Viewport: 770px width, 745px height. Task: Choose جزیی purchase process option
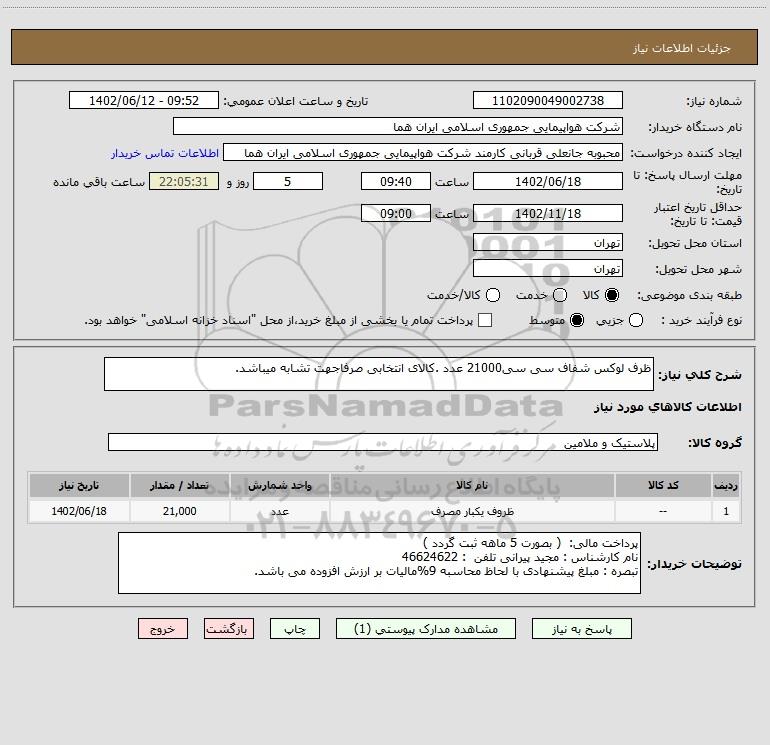[635, 320]
